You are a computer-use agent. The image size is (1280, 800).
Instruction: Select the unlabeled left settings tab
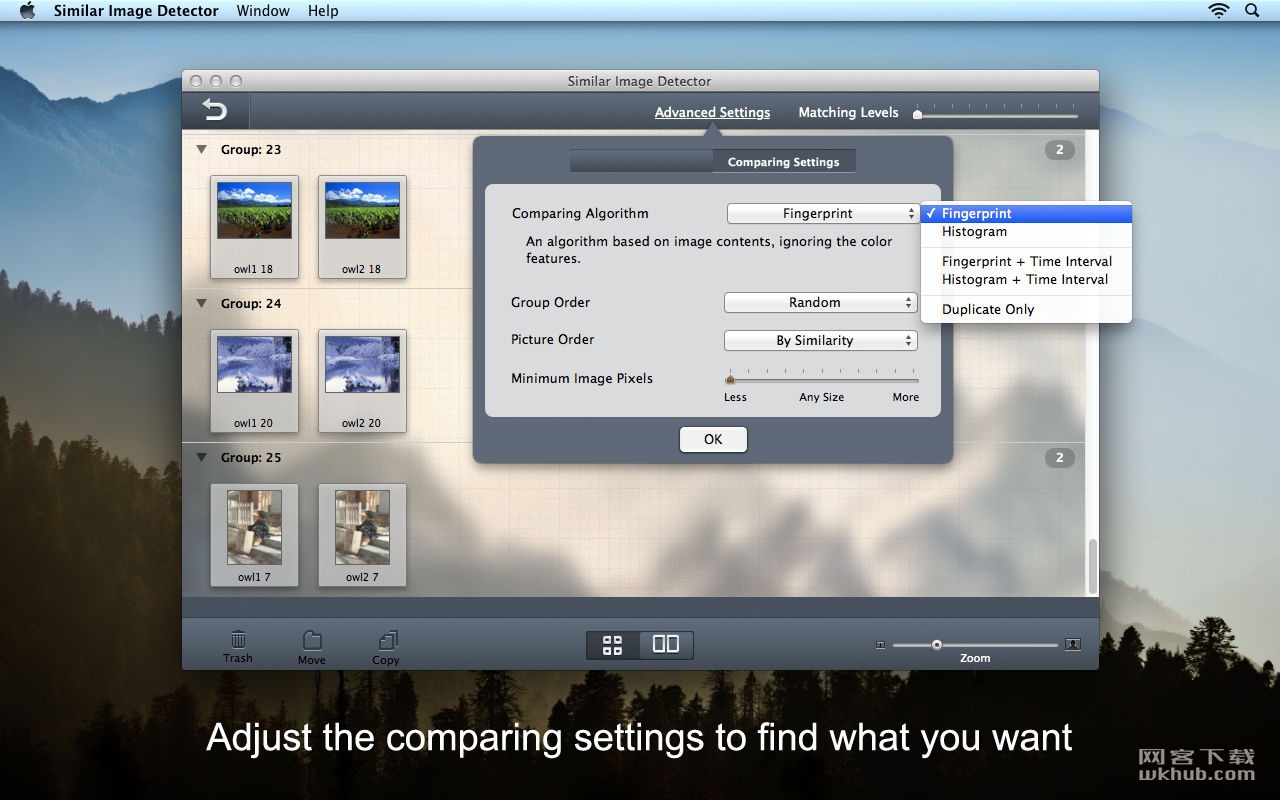pos(641,162)
